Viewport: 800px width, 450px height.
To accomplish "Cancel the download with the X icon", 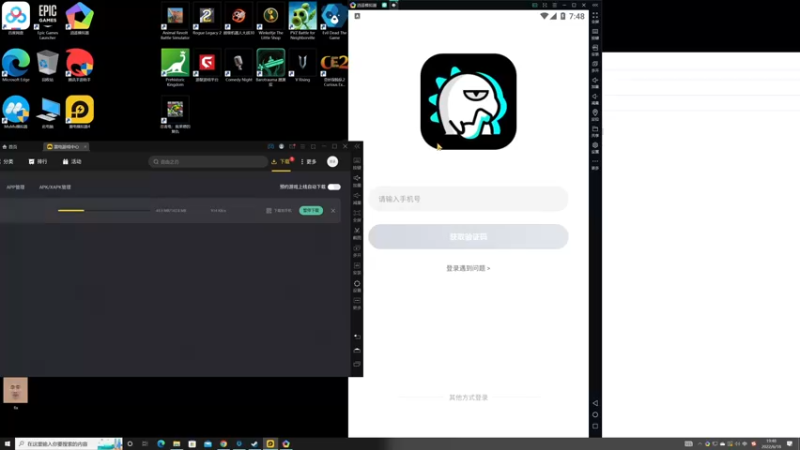I will pyautogui.click(x=333, y=210).
